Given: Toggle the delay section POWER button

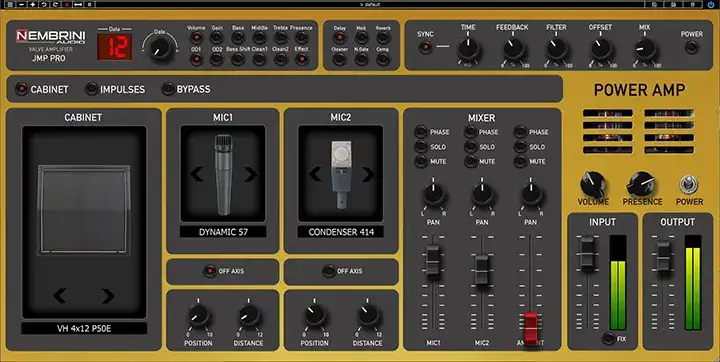Looking at the screenshot, I should [x=692, y=47].
